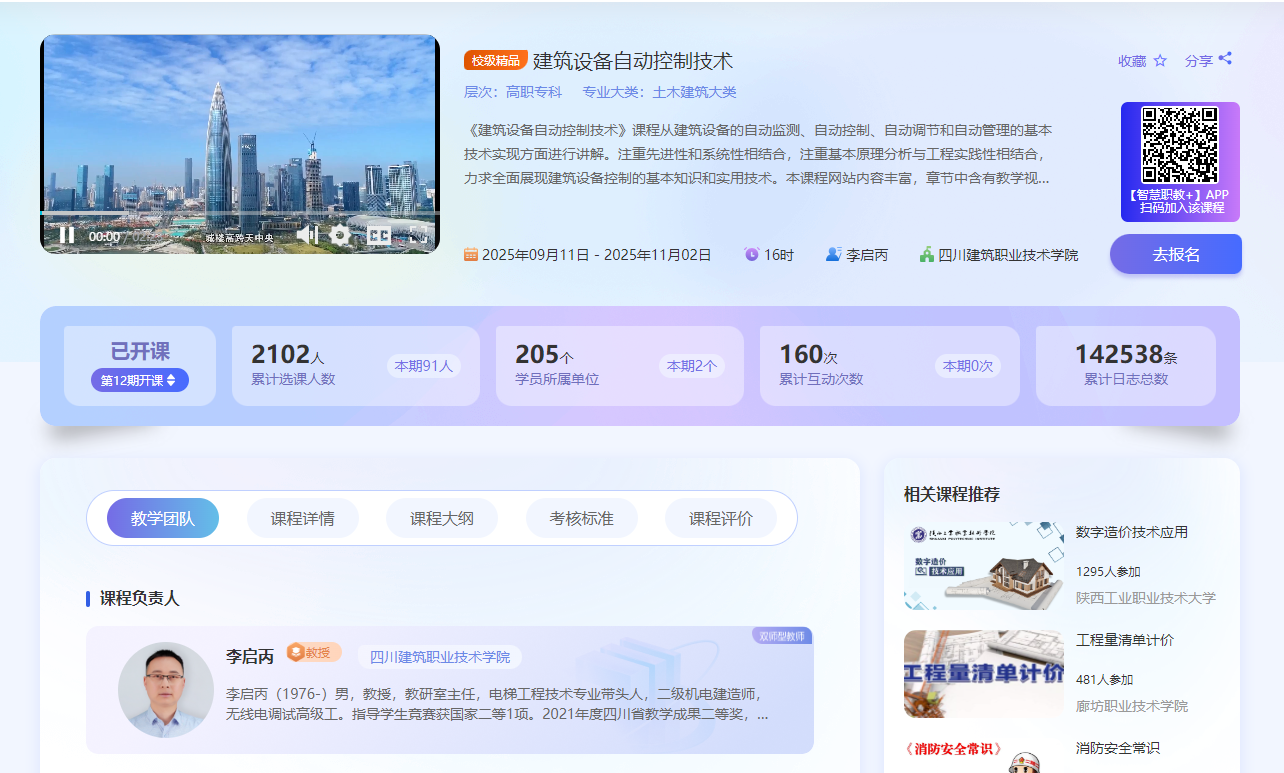Click the clock icon beside 16时
1284x773 pixels.
[x=752, y=255]
